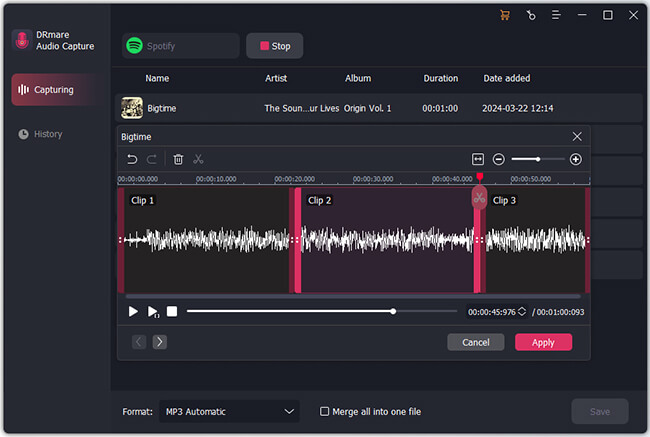Go to previous track arrow
This screenshot has height=437, width=650.
pos(139,342)
